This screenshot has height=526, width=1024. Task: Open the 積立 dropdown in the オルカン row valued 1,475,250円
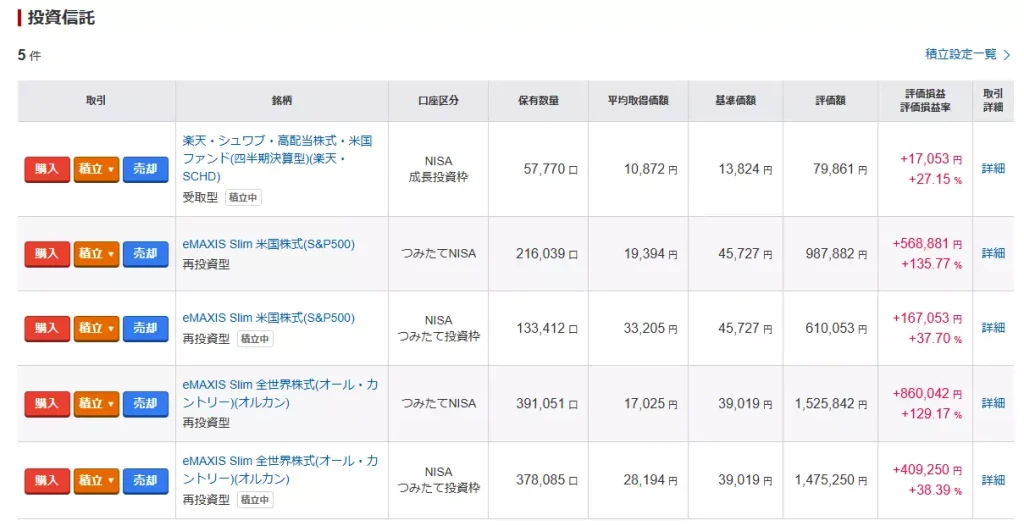(96, 480)
